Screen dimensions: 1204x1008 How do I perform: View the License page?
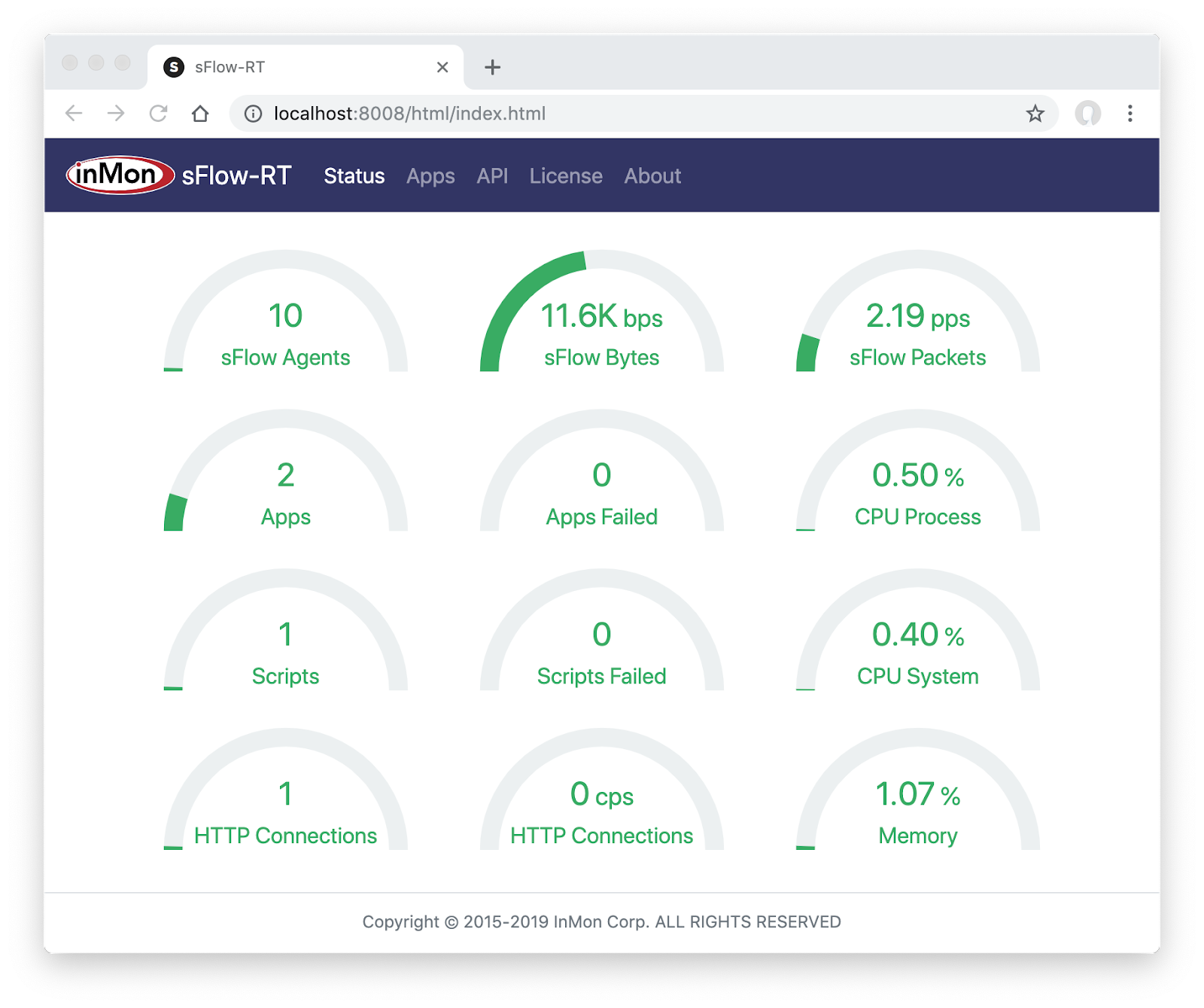click(x=565, y=176)
